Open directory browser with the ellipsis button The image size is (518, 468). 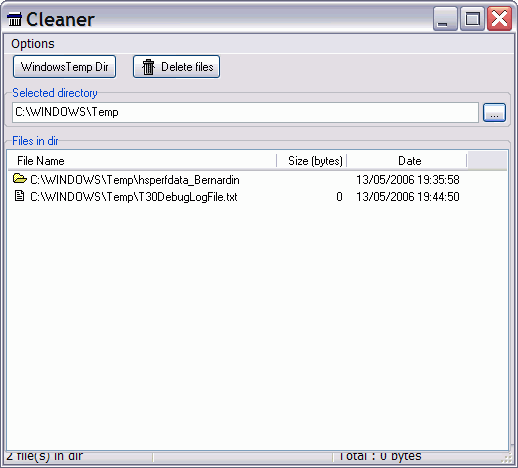pyautogui.click(x=494, y=113)
